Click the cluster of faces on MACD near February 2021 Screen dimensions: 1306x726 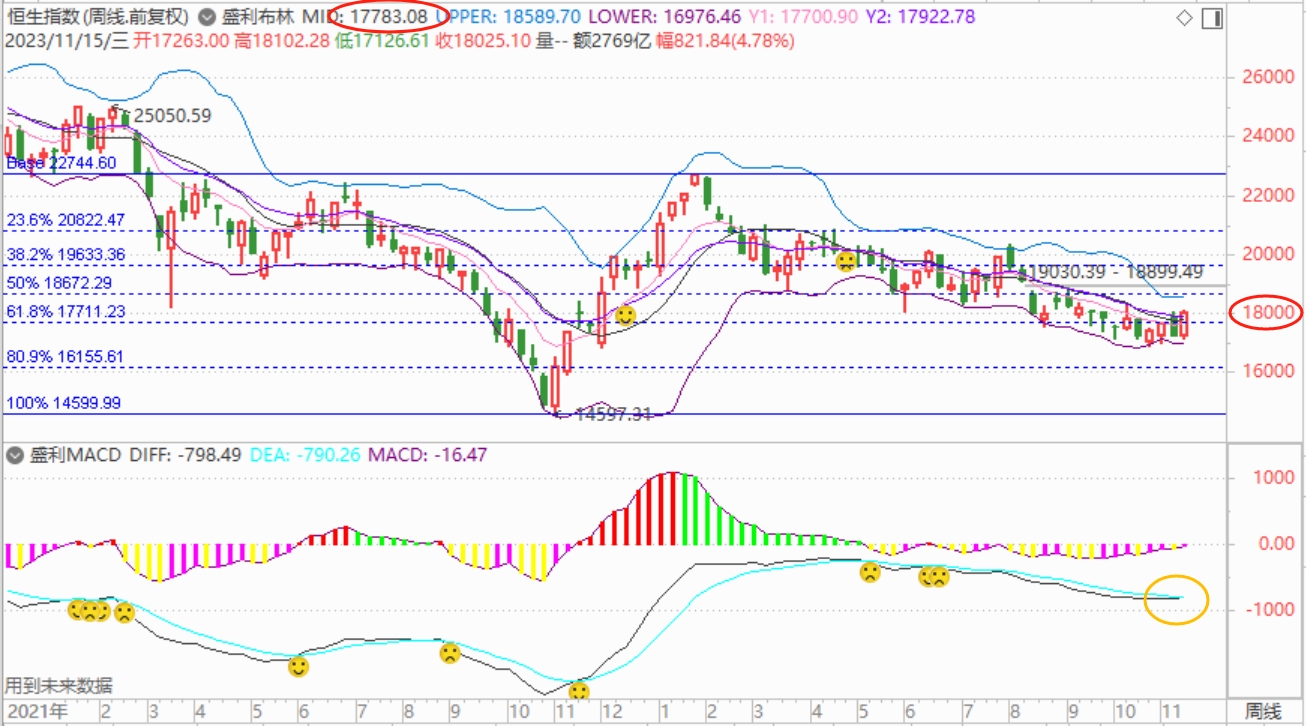click(89, 610)
